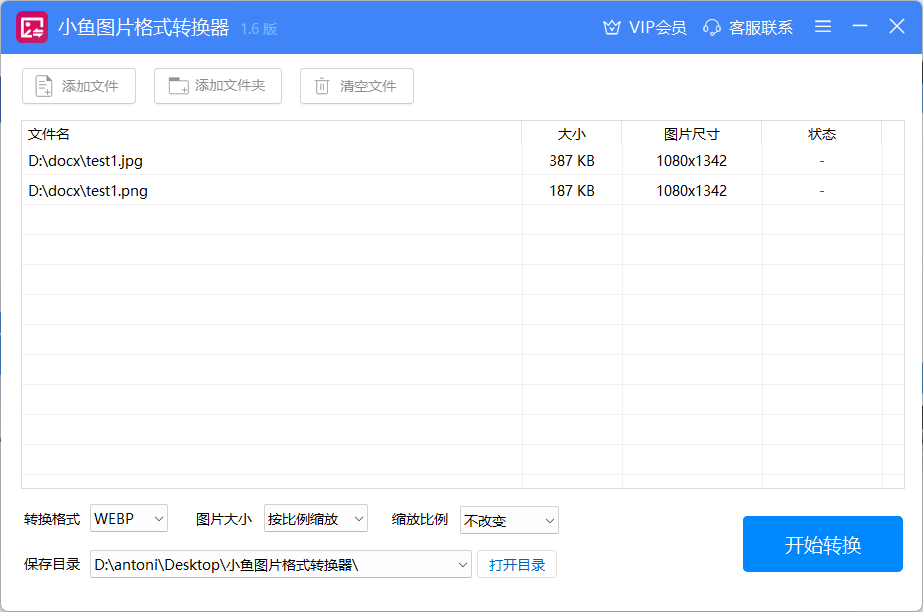Click the VIP crown icon in the title bar
The width and height of the screenshot is (923, 612).
[x=612, y=27]
